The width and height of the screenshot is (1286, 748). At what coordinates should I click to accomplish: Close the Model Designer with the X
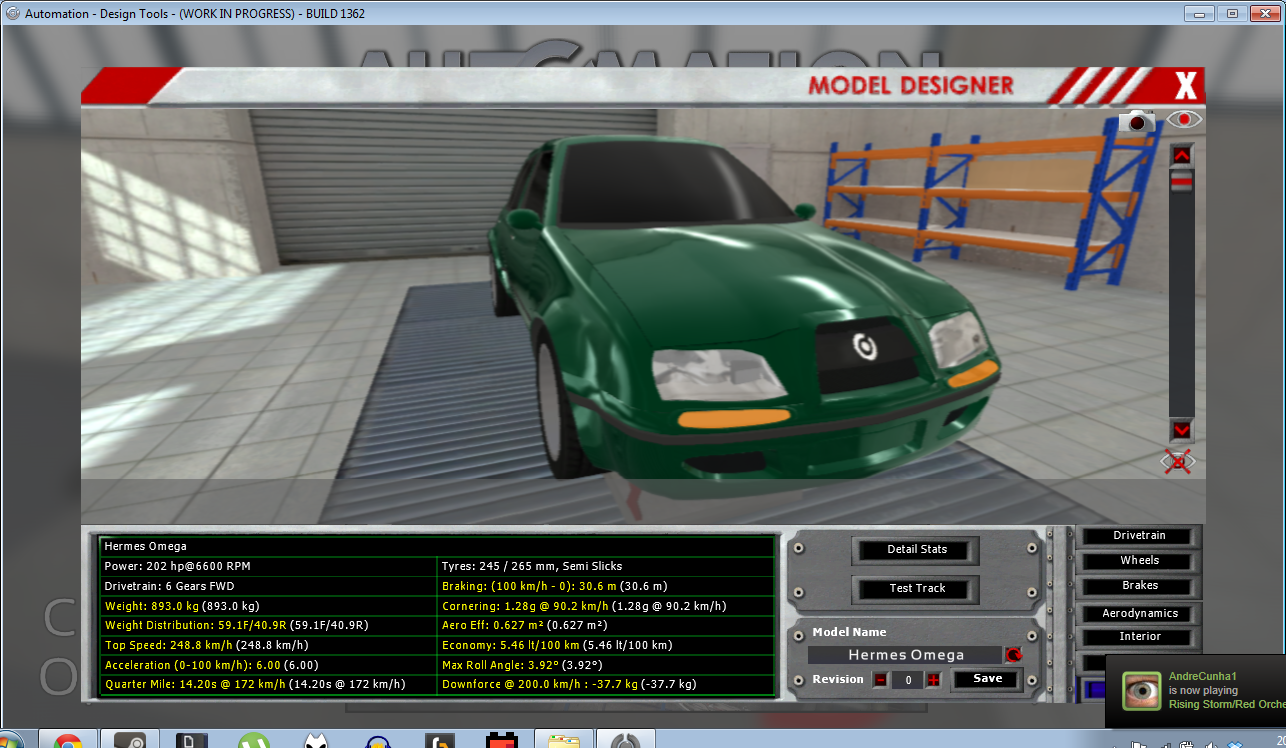tap(1185, 84)
